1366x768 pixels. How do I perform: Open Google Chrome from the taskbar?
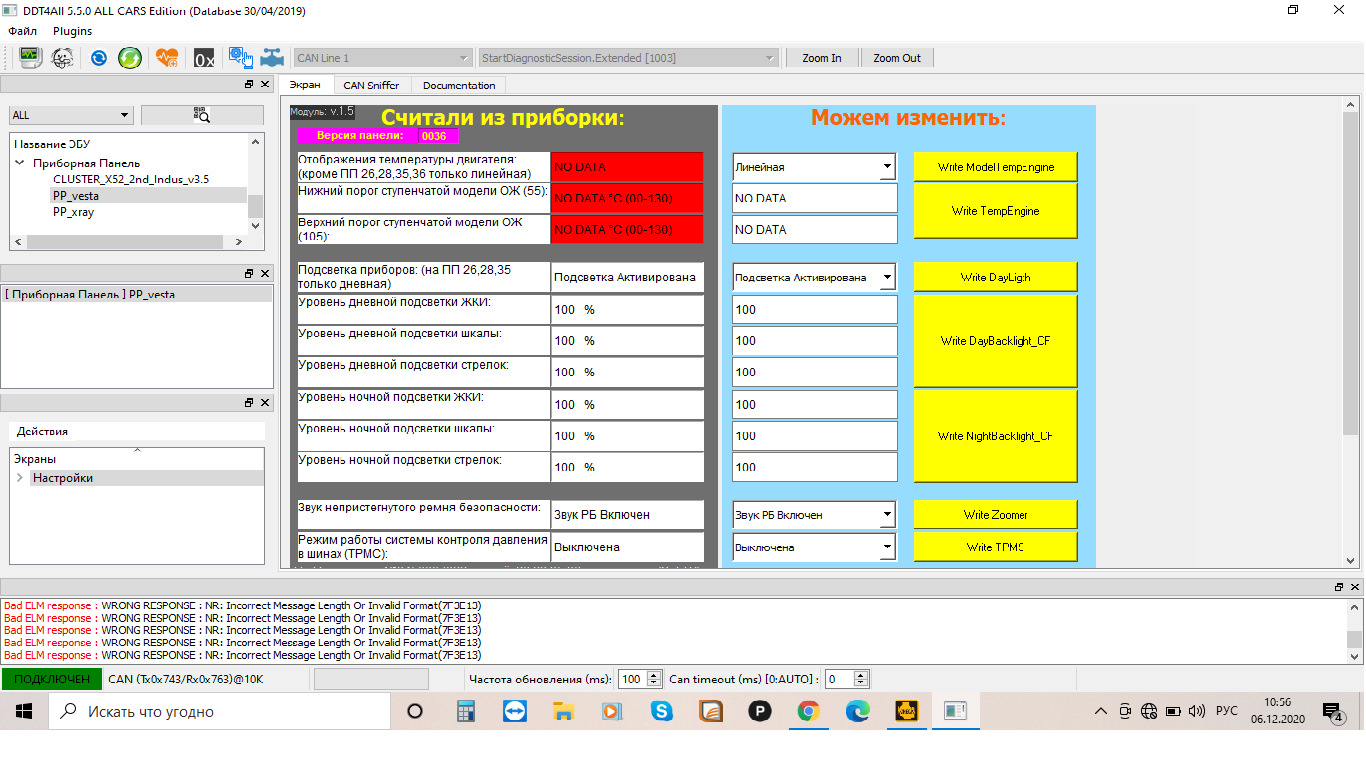[x=808, y=711]
